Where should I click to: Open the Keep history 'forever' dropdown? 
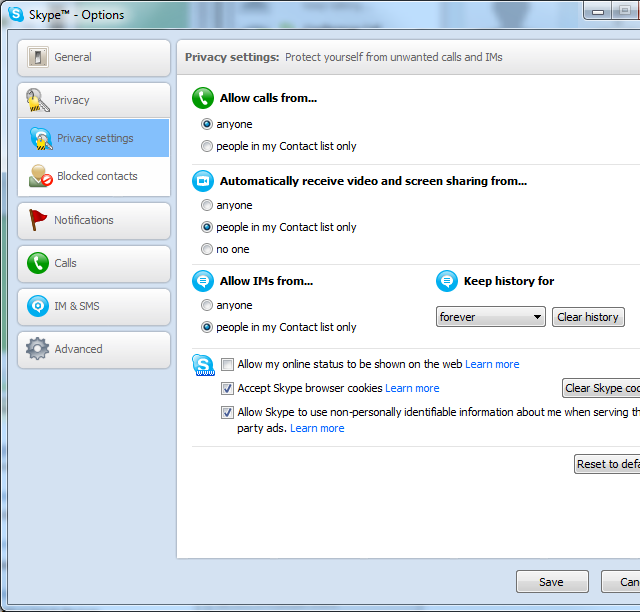[x=491, y=317]
